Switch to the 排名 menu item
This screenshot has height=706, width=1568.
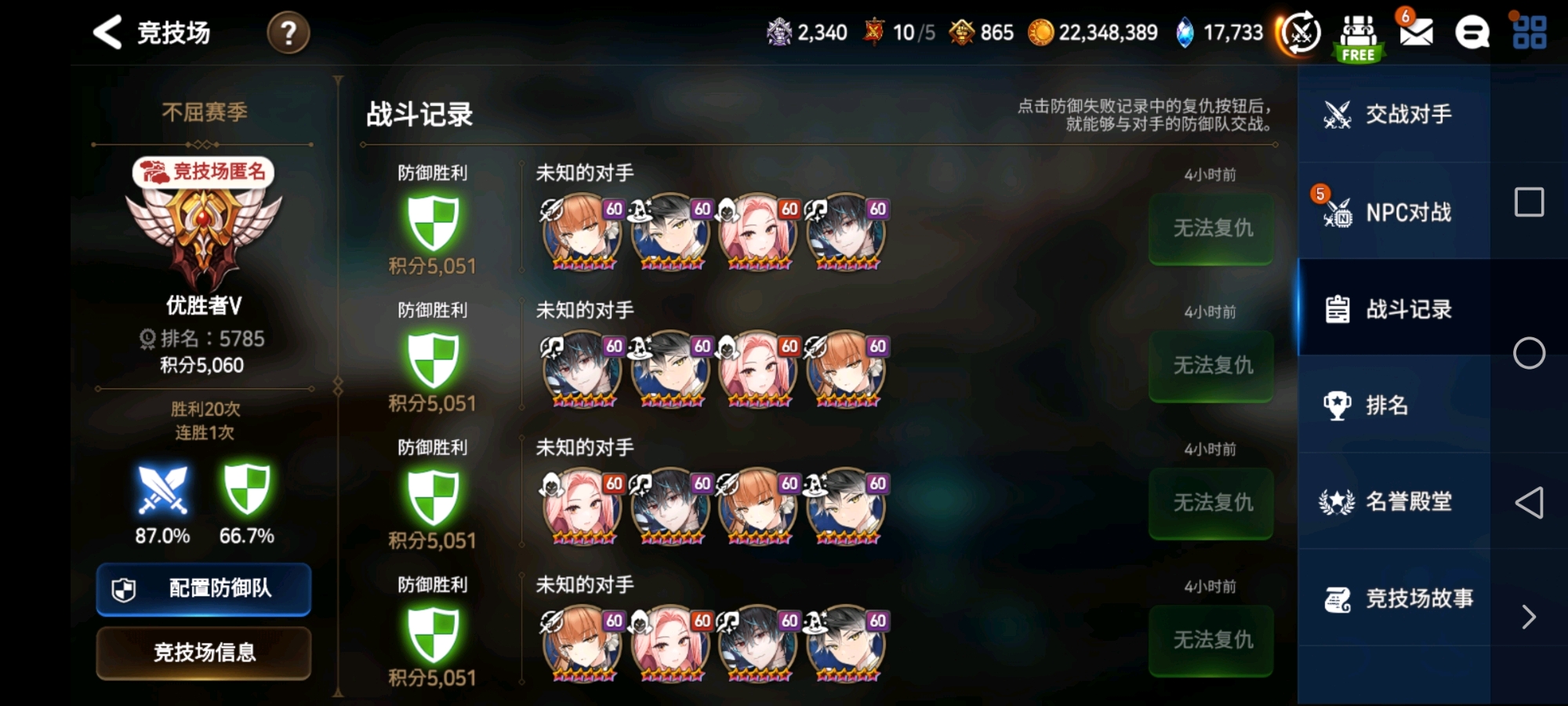click(x=1394, y=406)
